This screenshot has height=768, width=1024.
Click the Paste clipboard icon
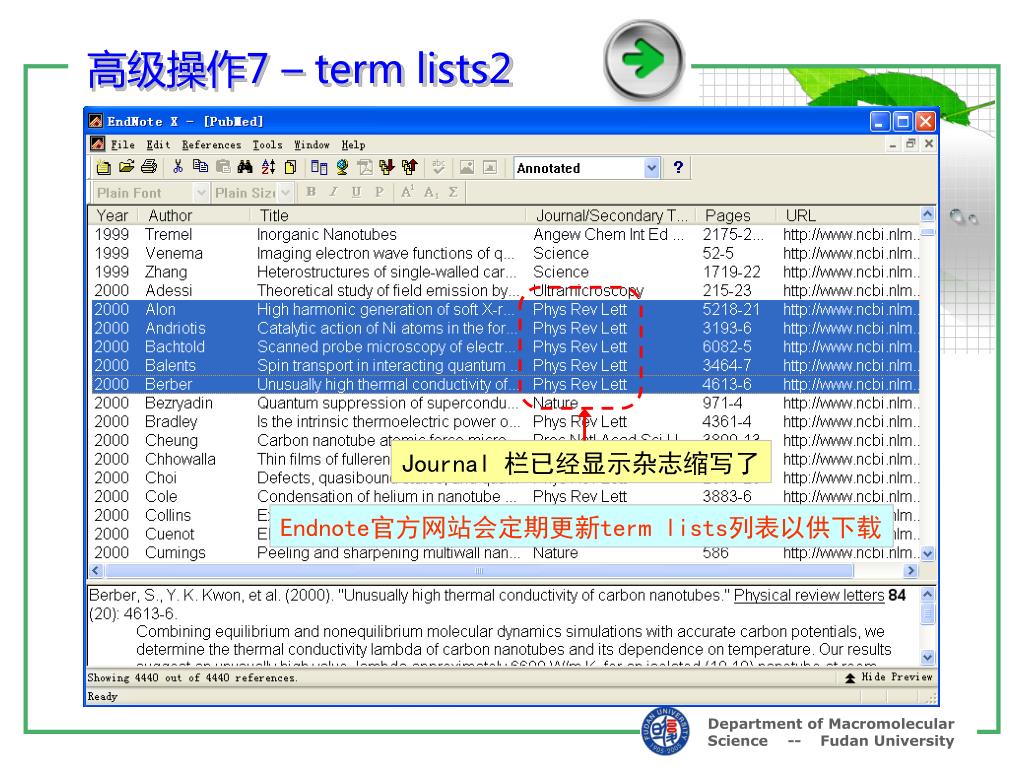223,168
